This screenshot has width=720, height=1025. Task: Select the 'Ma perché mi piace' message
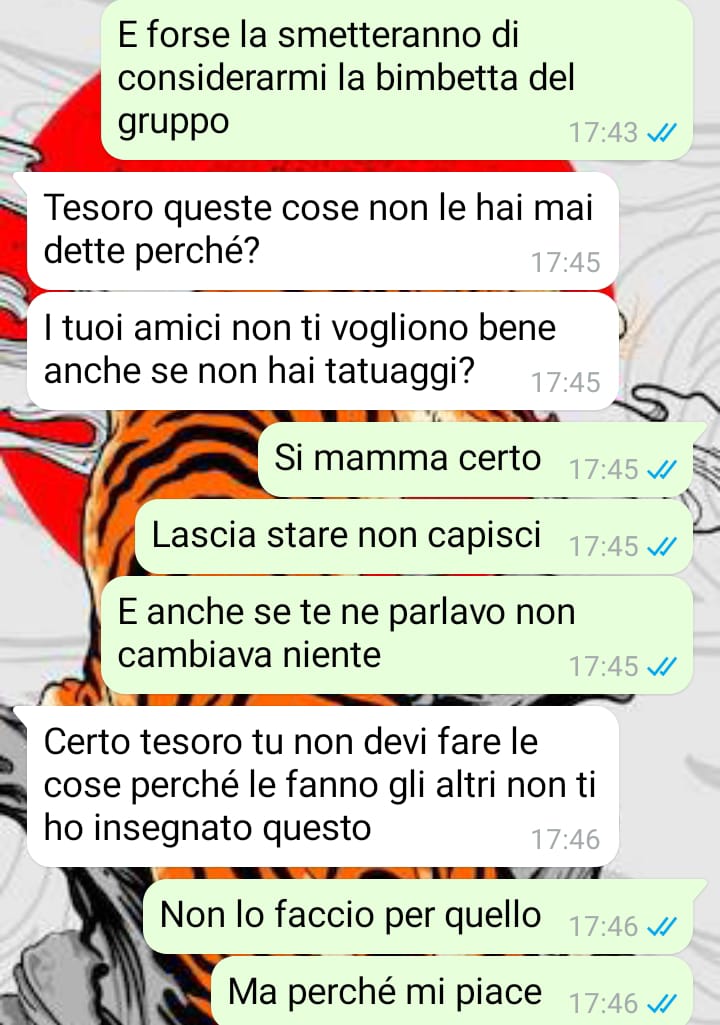pos(452,991)
